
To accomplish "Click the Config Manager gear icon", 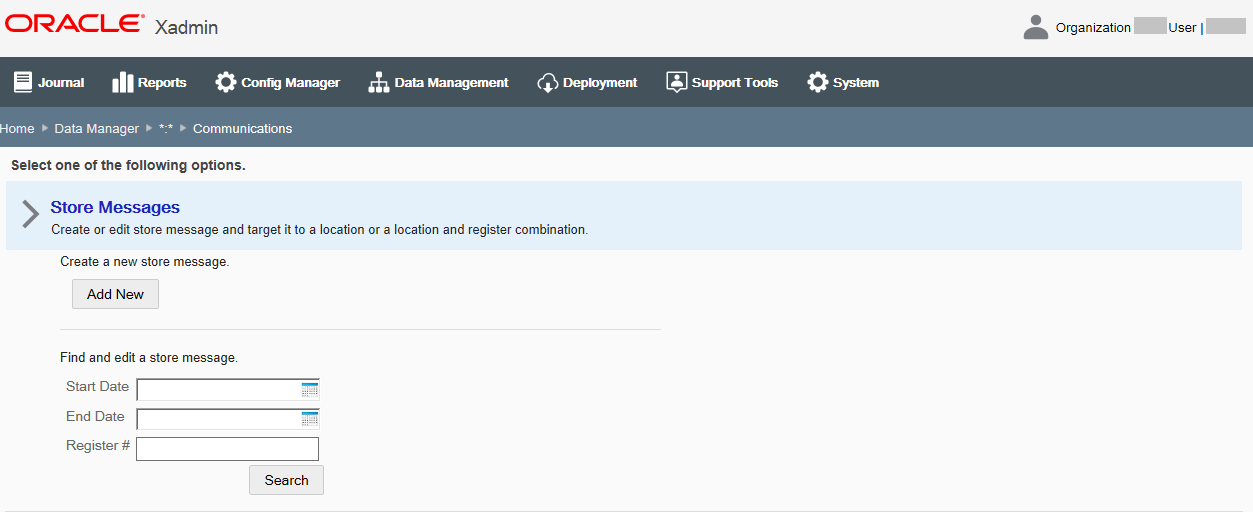I will pos(226,82).
